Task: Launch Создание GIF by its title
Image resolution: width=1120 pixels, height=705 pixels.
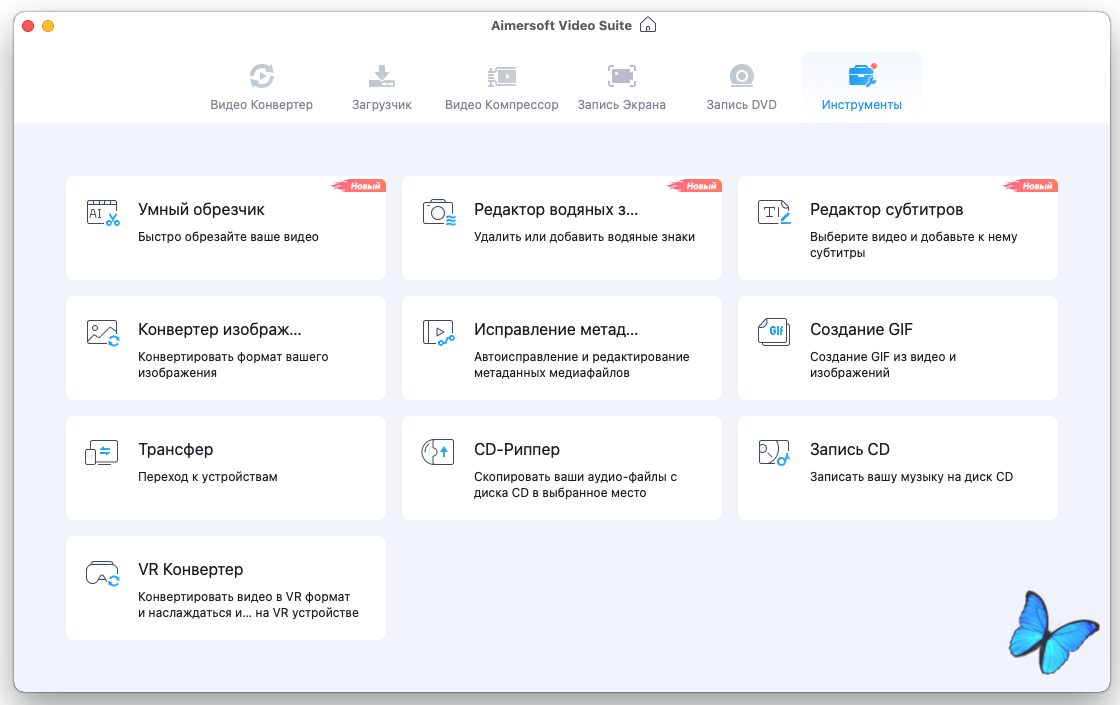Action: point(861,330)
